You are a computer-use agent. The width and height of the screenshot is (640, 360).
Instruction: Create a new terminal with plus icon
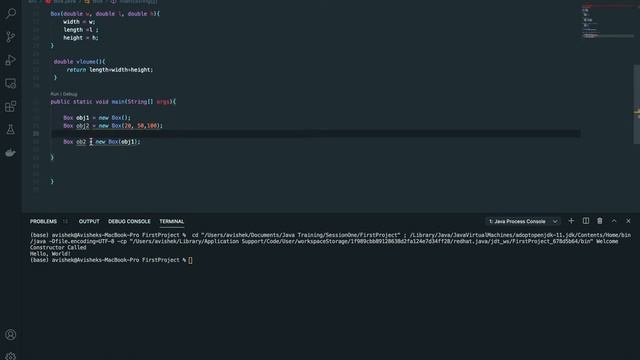coord(571,221)
